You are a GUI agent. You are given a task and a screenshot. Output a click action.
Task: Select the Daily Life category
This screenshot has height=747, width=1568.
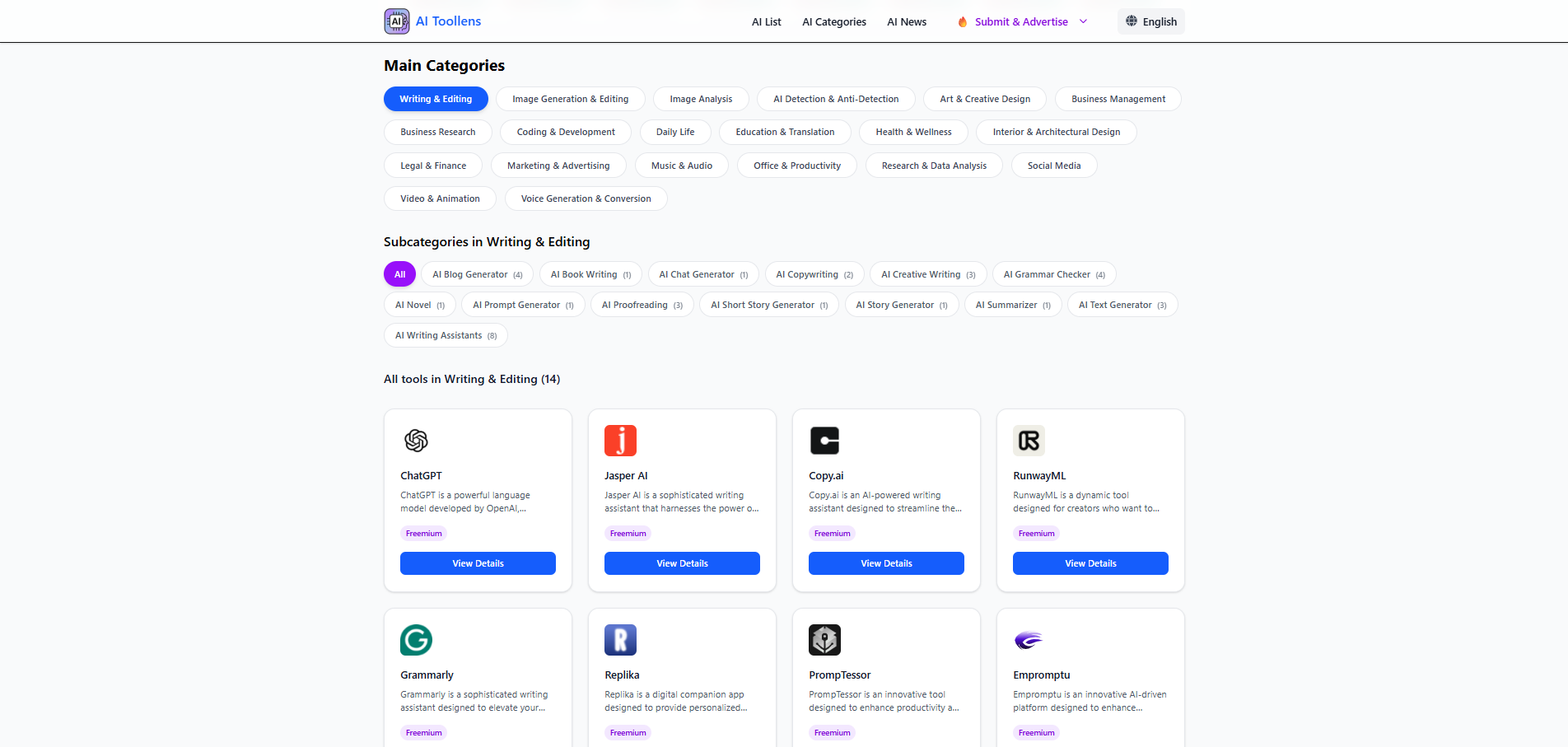pos(675,132)
